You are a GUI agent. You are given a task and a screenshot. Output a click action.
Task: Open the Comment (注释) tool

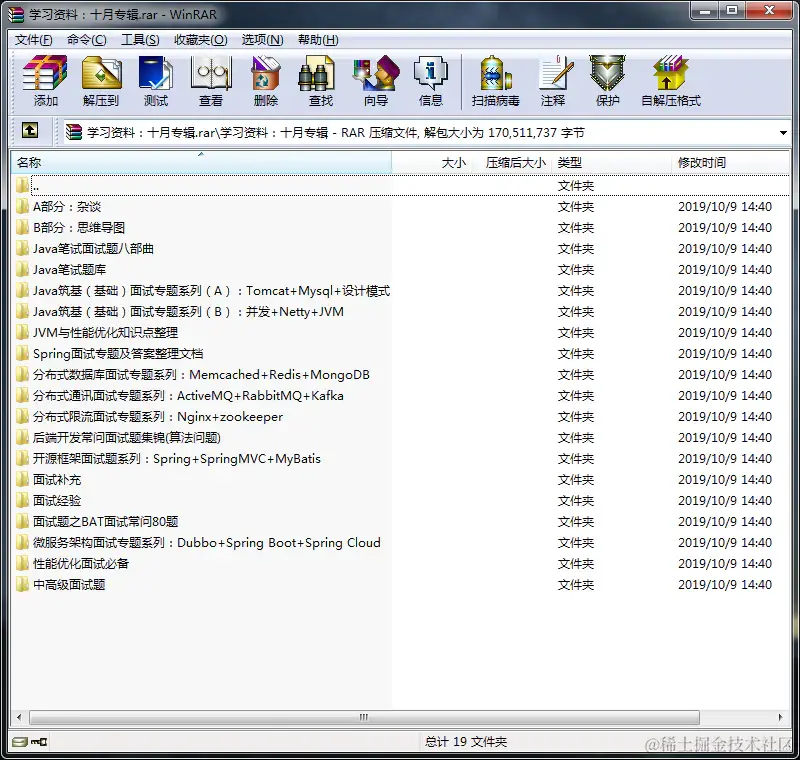click(x=554, y=81)
